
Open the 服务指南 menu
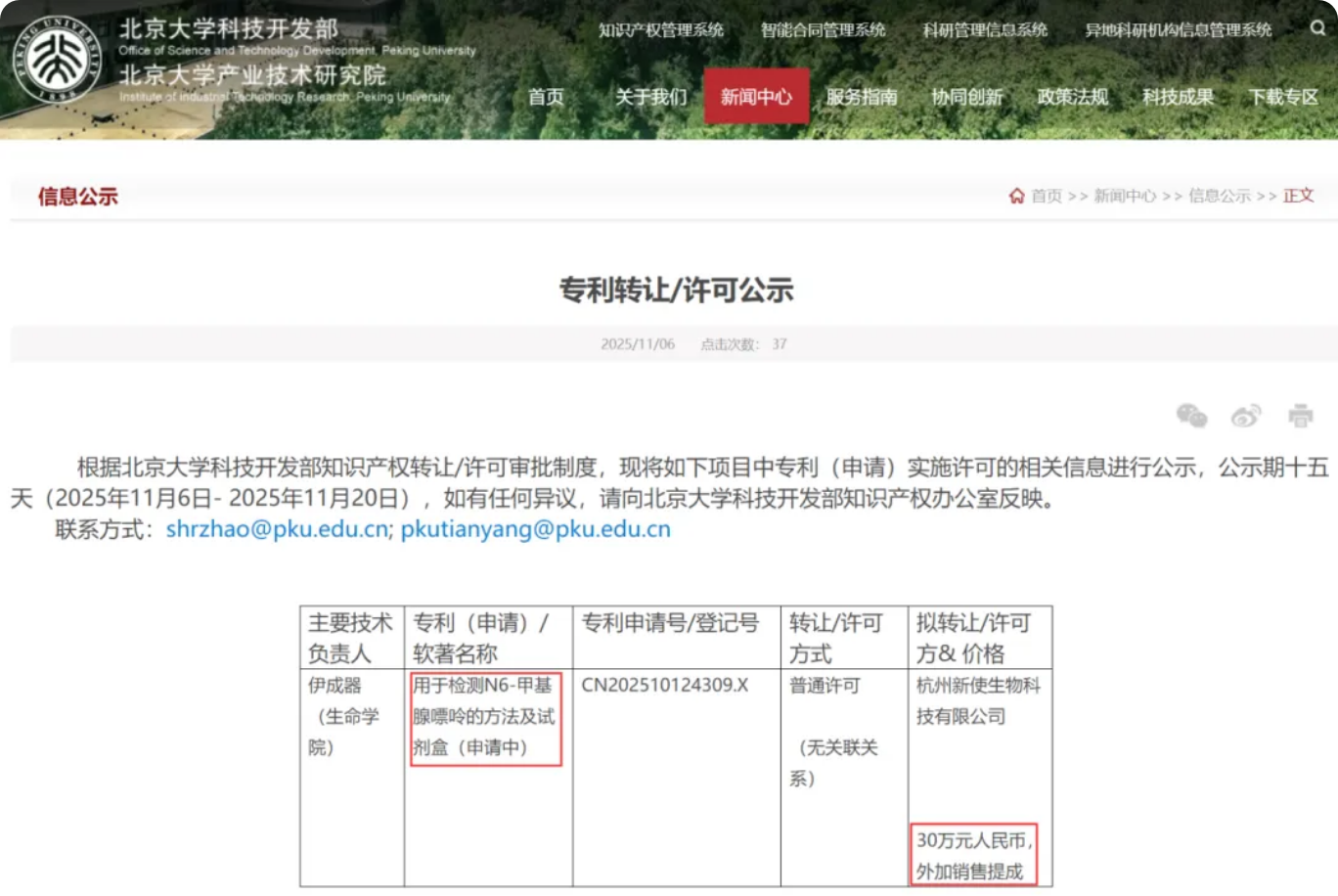pyautogui.click(x=862, y=97)
